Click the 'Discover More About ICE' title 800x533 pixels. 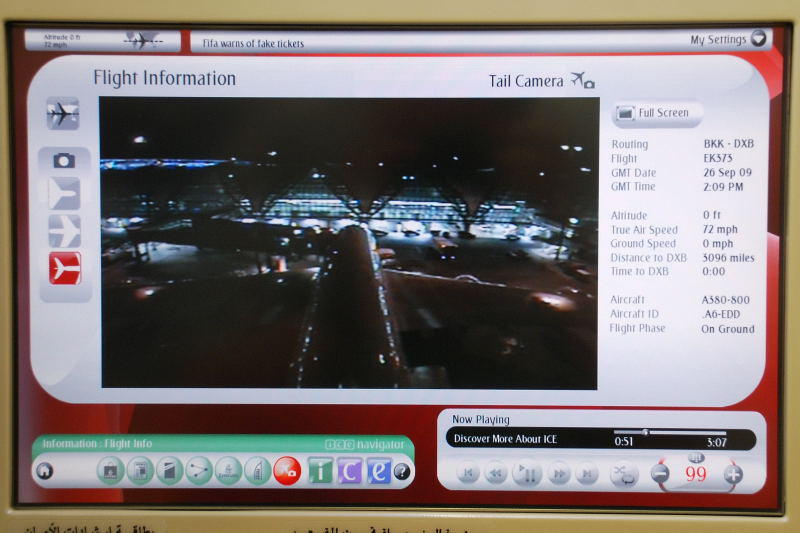pos(505,439)
